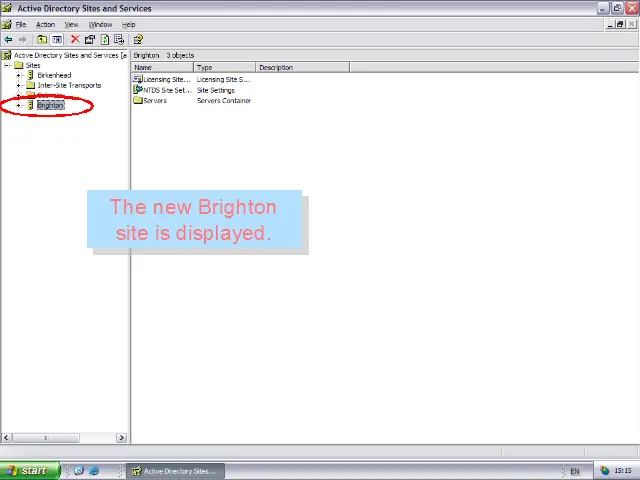The width and height of the screenshot is (640, 480).
Task: Open the Window menu
Action: (x=100, y=24)
